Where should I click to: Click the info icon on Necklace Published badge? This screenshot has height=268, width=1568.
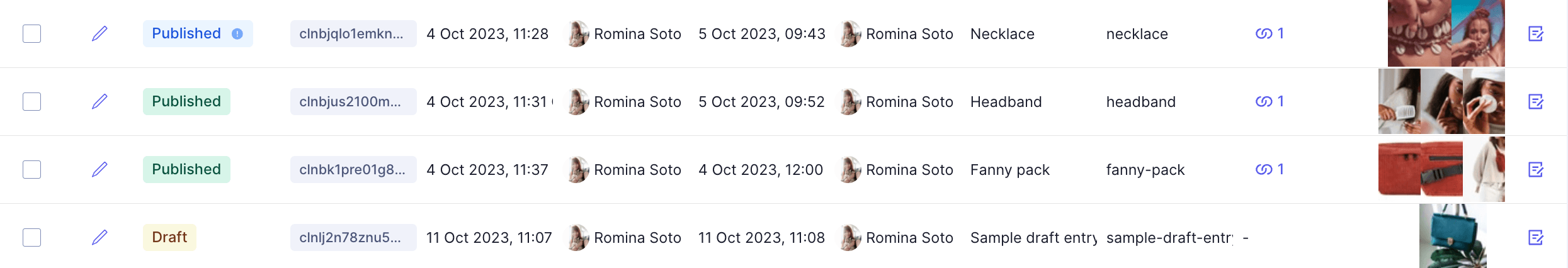click(x=237, y=34)
